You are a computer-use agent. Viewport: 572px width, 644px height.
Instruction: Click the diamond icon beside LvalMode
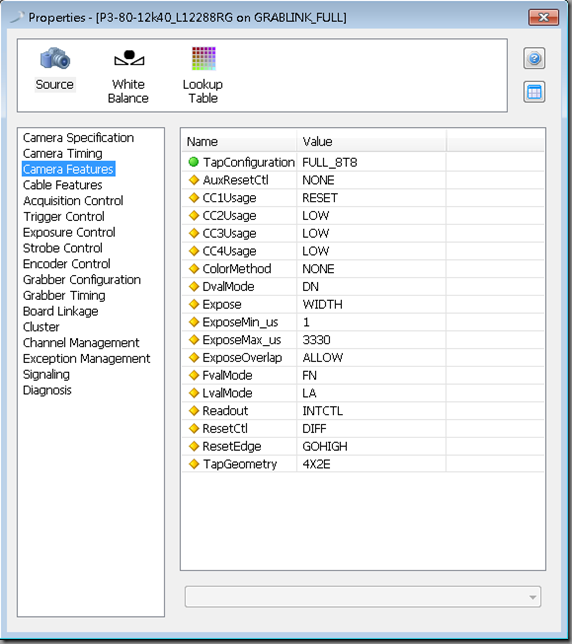tap(194, 393)
